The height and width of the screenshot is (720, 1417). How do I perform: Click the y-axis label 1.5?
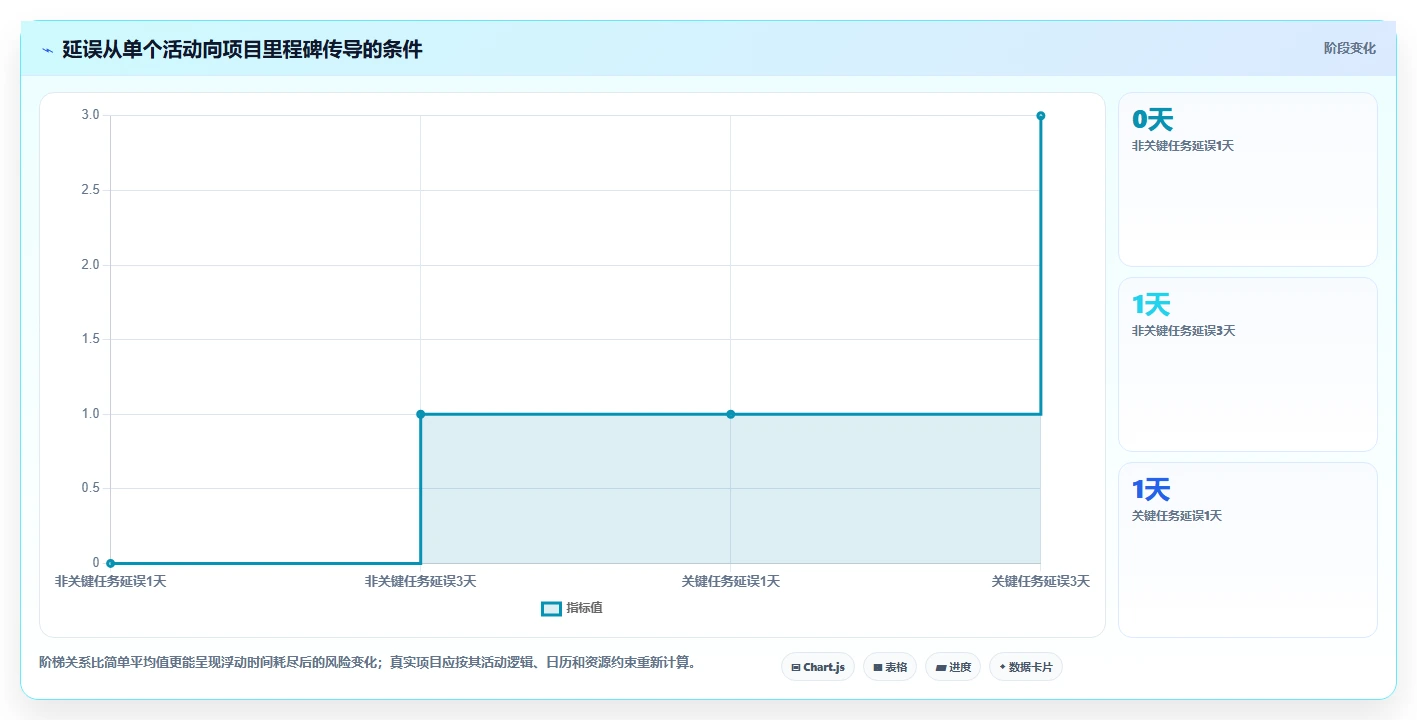click(90, 339)
